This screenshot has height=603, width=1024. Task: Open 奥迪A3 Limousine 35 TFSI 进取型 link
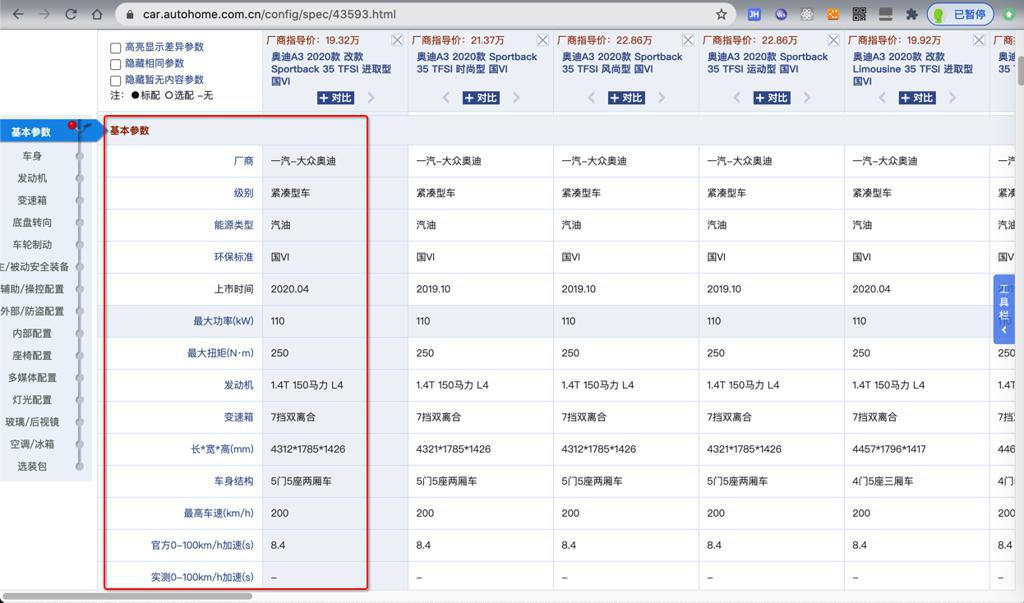point(912,69)
